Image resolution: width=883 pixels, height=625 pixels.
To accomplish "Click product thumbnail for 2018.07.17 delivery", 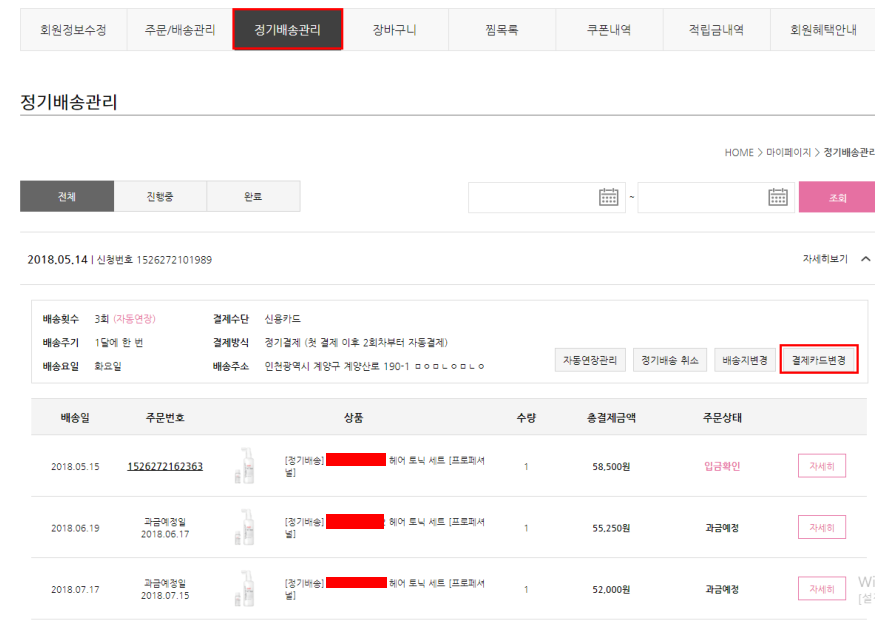I will coord(244,589).
